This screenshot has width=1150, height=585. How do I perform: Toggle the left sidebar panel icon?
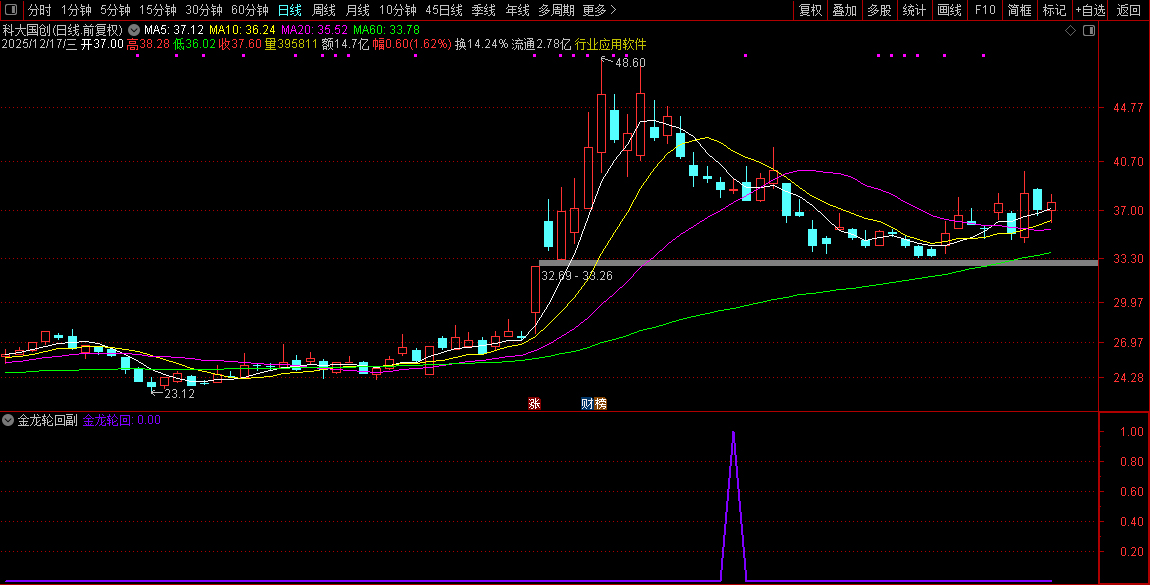pyautogui.click(x=10, y=10)
